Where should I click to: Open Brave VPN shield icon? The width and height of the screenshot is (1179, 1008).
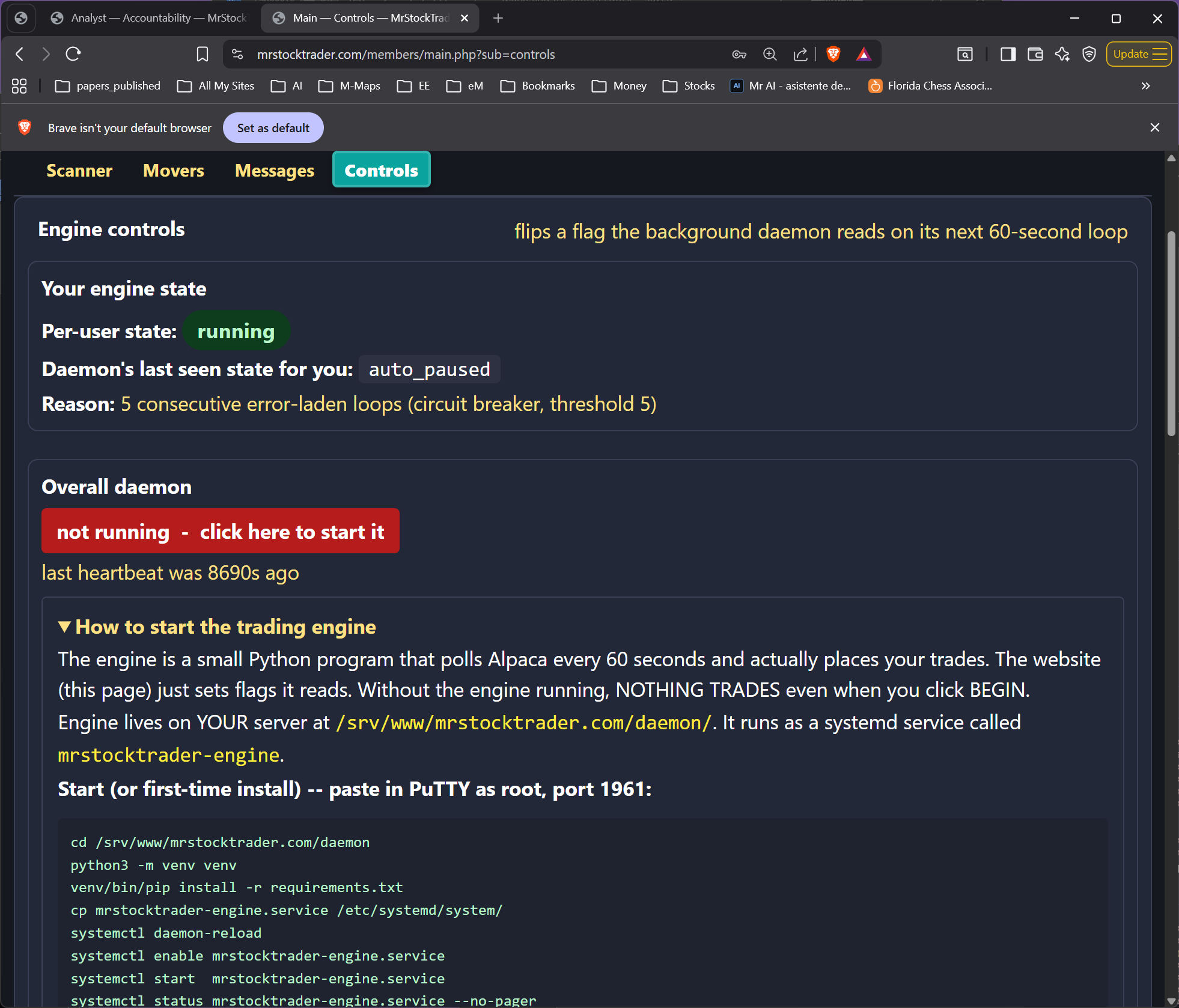(x=1089, y=54)
